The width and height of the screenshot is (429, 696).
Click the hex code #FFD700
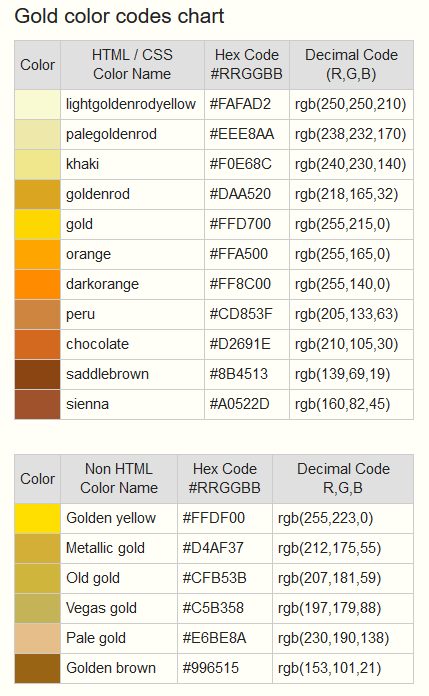coord(240,224)
